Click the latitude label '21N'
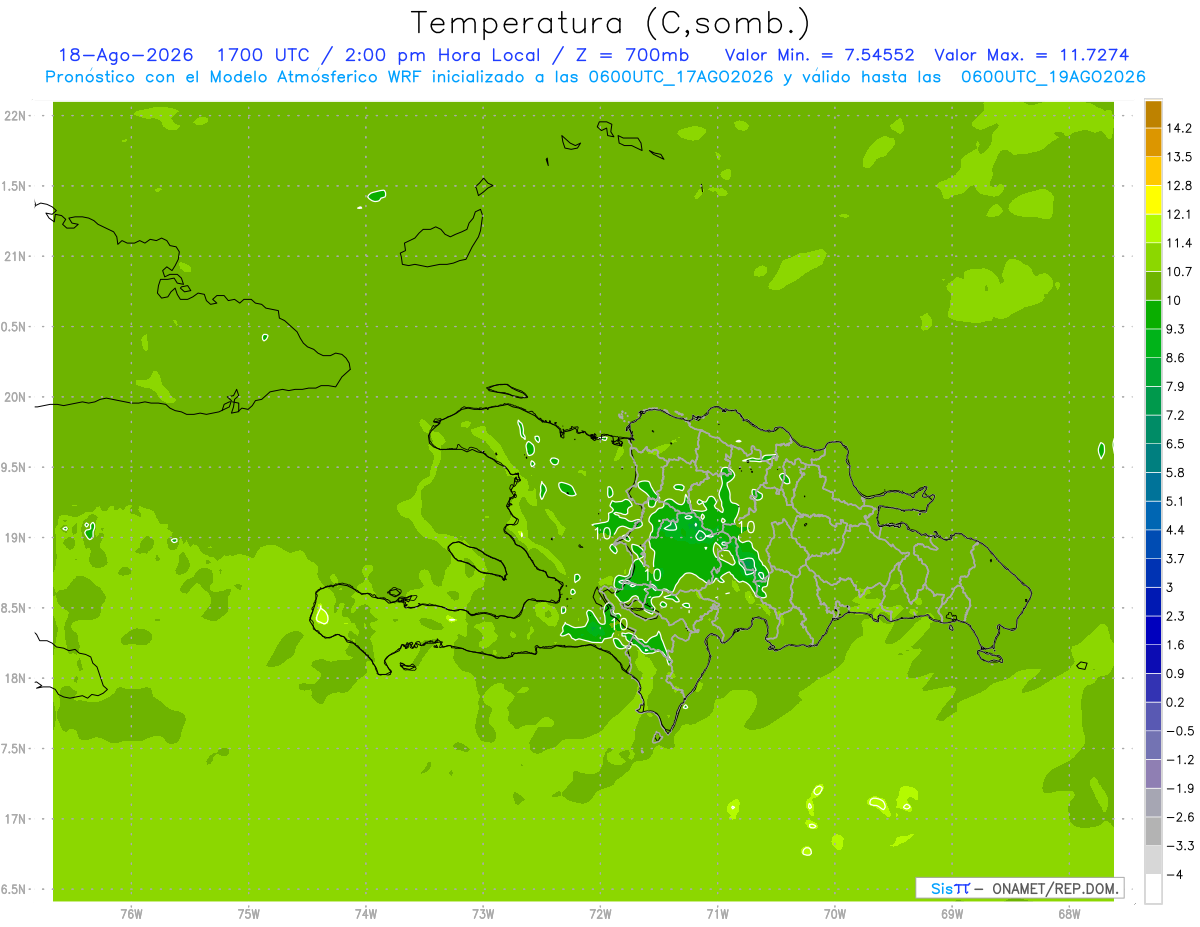This screenshot has width=1200, height=927. pyautogui.click(x=14, y=257)
